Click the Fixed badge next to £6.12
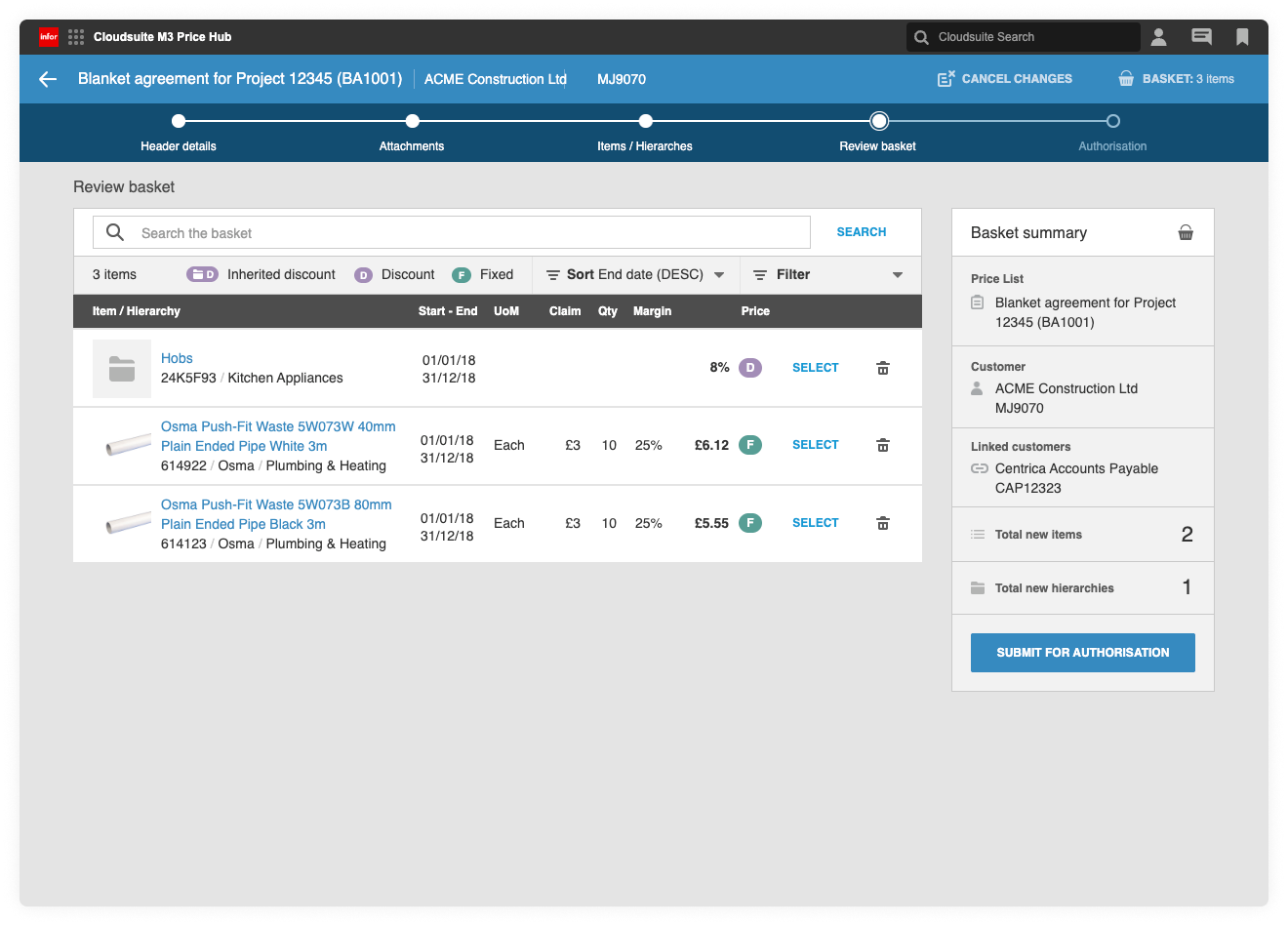This screenshot has width=1288, height=926. tap(750, 445)
